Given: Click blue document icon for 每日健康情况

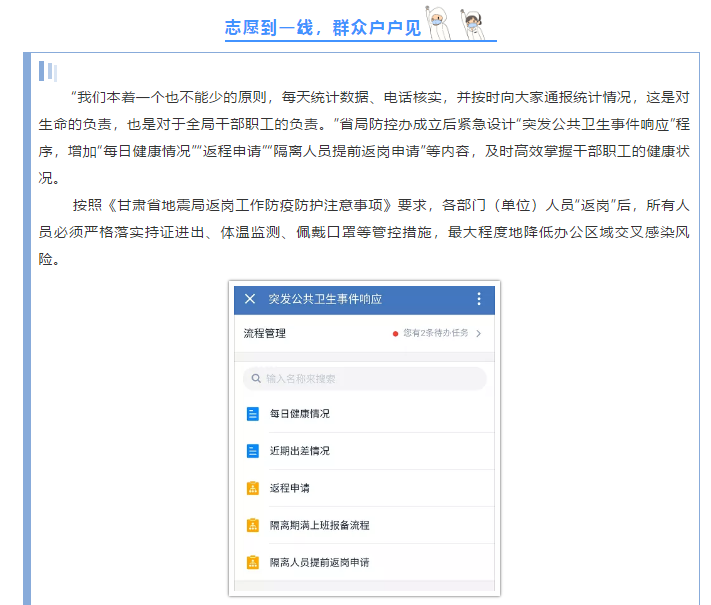Looking at the screenshot, I should (x=253, y=414).
